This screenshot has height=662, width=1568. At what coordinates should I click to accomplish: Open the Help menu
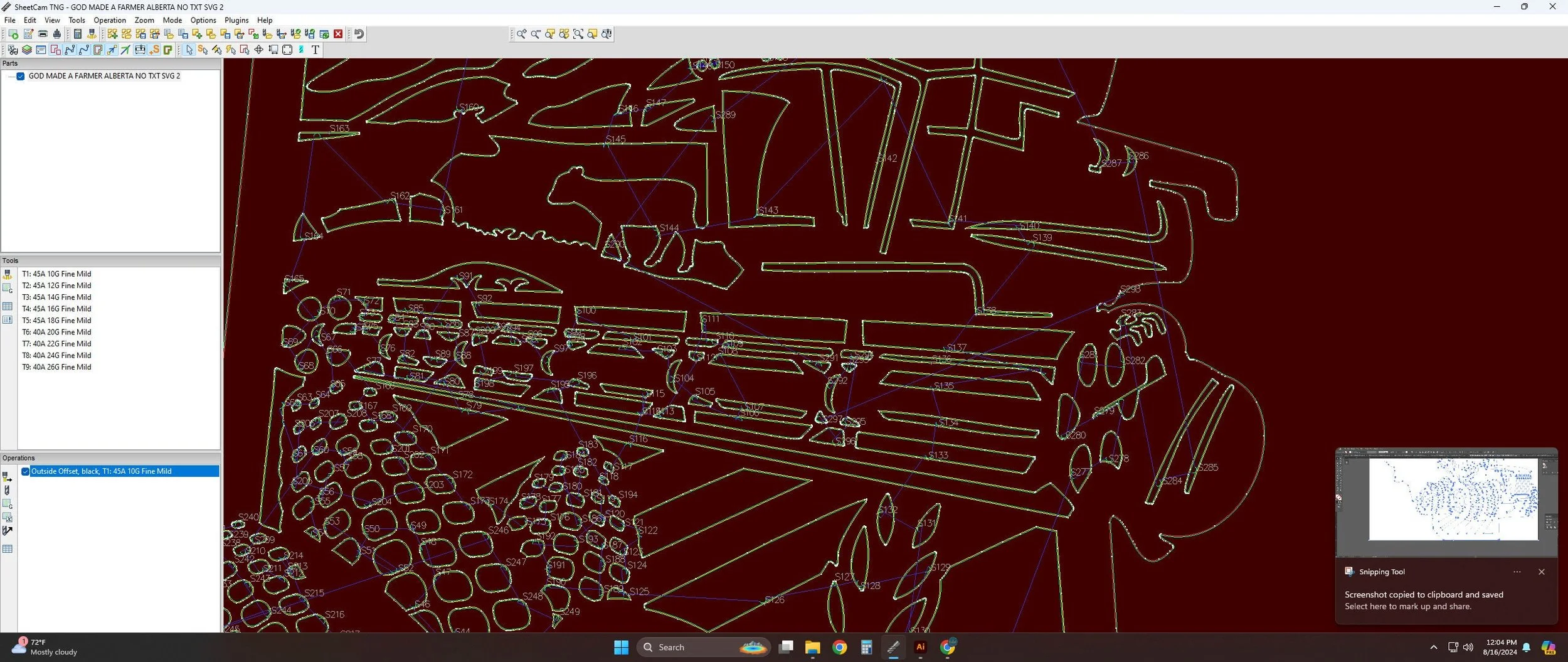click(x=265, y=20)
